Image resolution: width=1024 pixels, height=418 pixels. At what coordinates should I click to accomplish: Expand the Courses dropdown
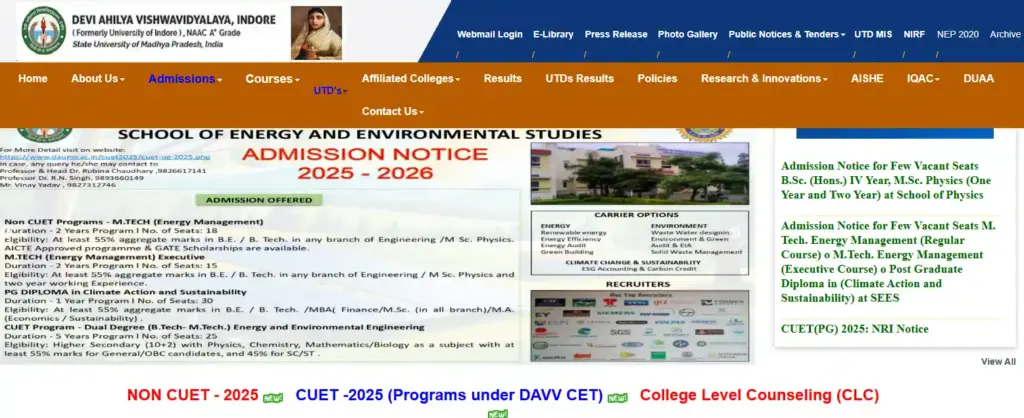(272, 78)
